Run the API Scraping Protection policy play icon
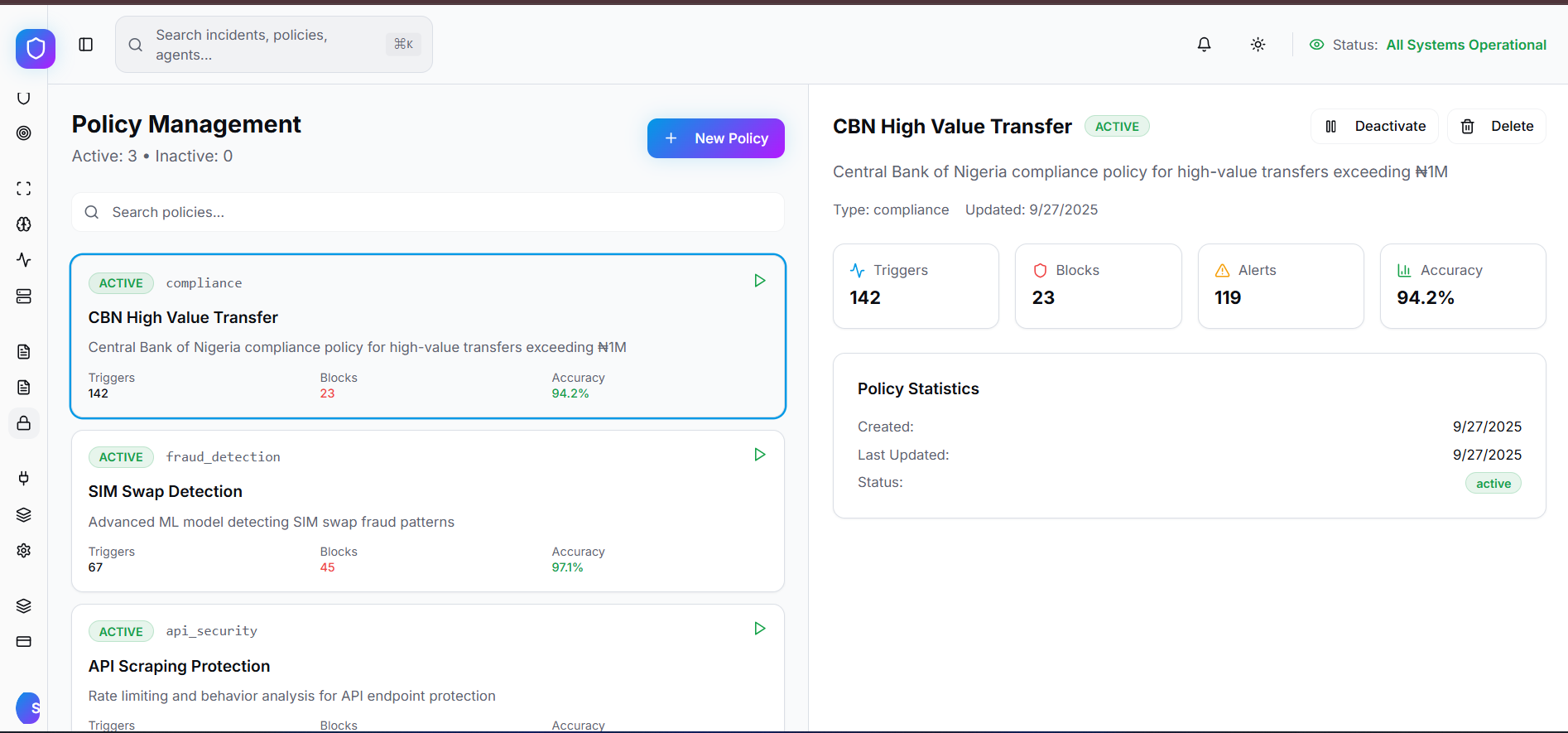The width and height of the screenshot is (1568, 733). [x=760, y=629]
